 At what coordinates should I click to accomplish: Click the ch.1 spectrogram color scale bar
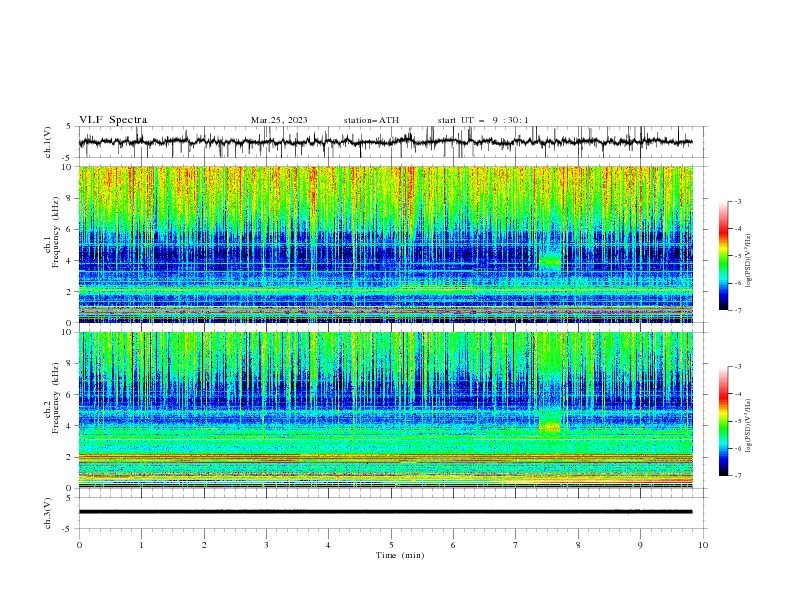click(724, 256)
